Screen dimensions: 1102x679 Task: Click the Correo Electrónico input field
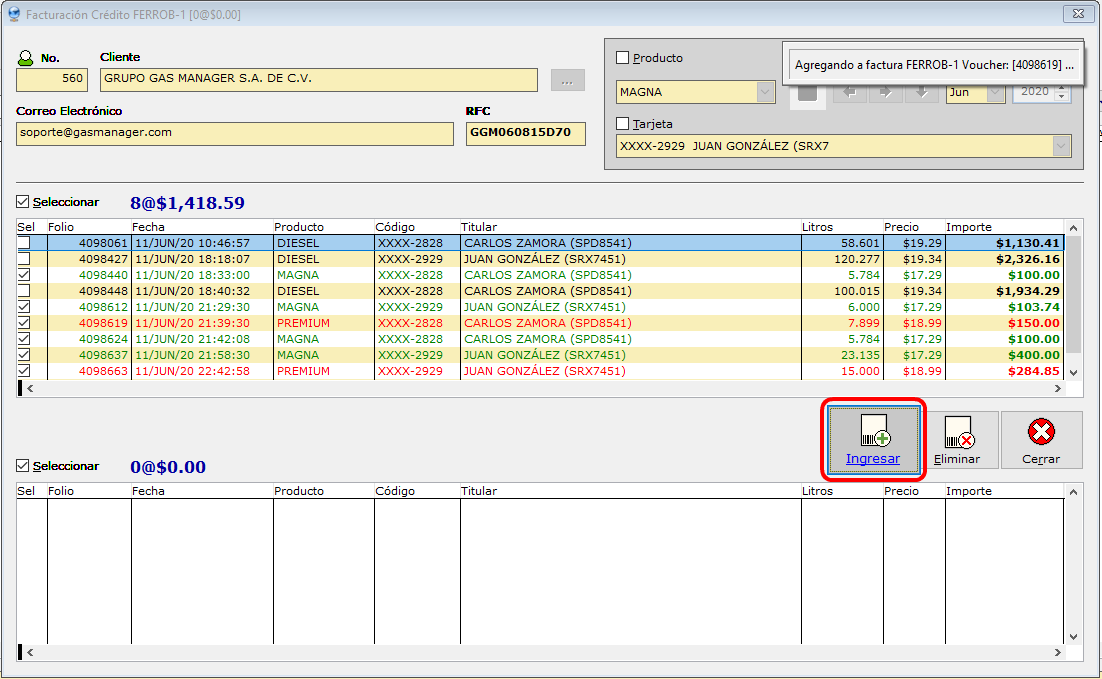point(235,133)
